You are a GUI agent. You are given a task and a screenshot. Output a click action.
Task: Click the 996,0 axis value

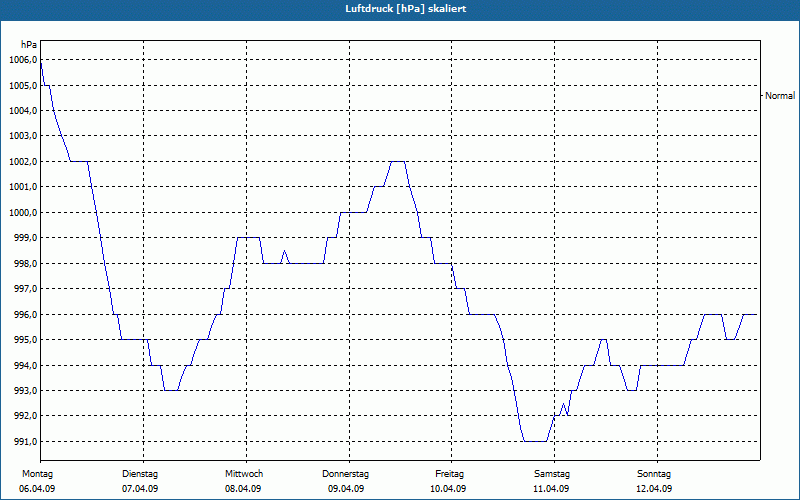(x=25, y=315)
